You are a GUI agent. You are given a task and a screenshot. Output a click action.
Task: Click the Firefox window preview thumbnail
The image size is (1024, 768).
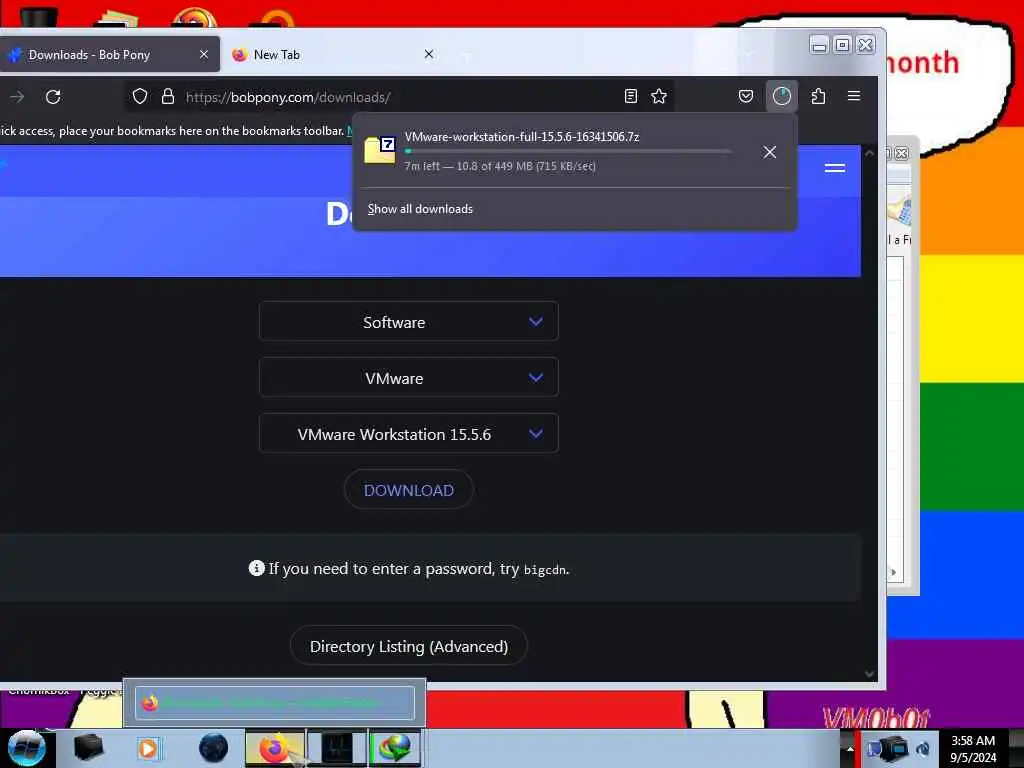pyautogui.click(x=274, y=703)
